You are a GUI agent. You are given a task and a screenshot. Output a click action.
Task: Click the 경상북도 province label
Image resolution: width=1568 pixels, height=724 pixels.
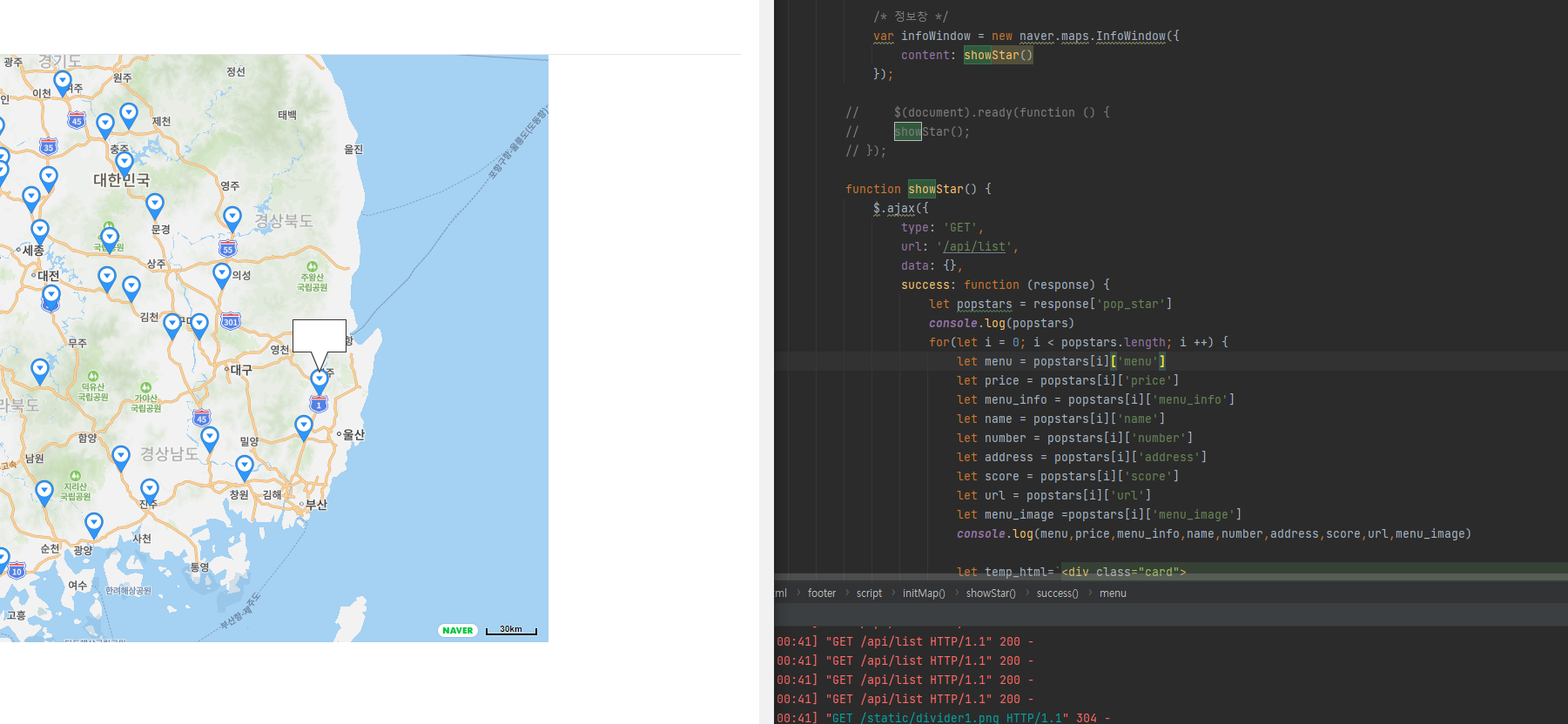tap(284, 221)
